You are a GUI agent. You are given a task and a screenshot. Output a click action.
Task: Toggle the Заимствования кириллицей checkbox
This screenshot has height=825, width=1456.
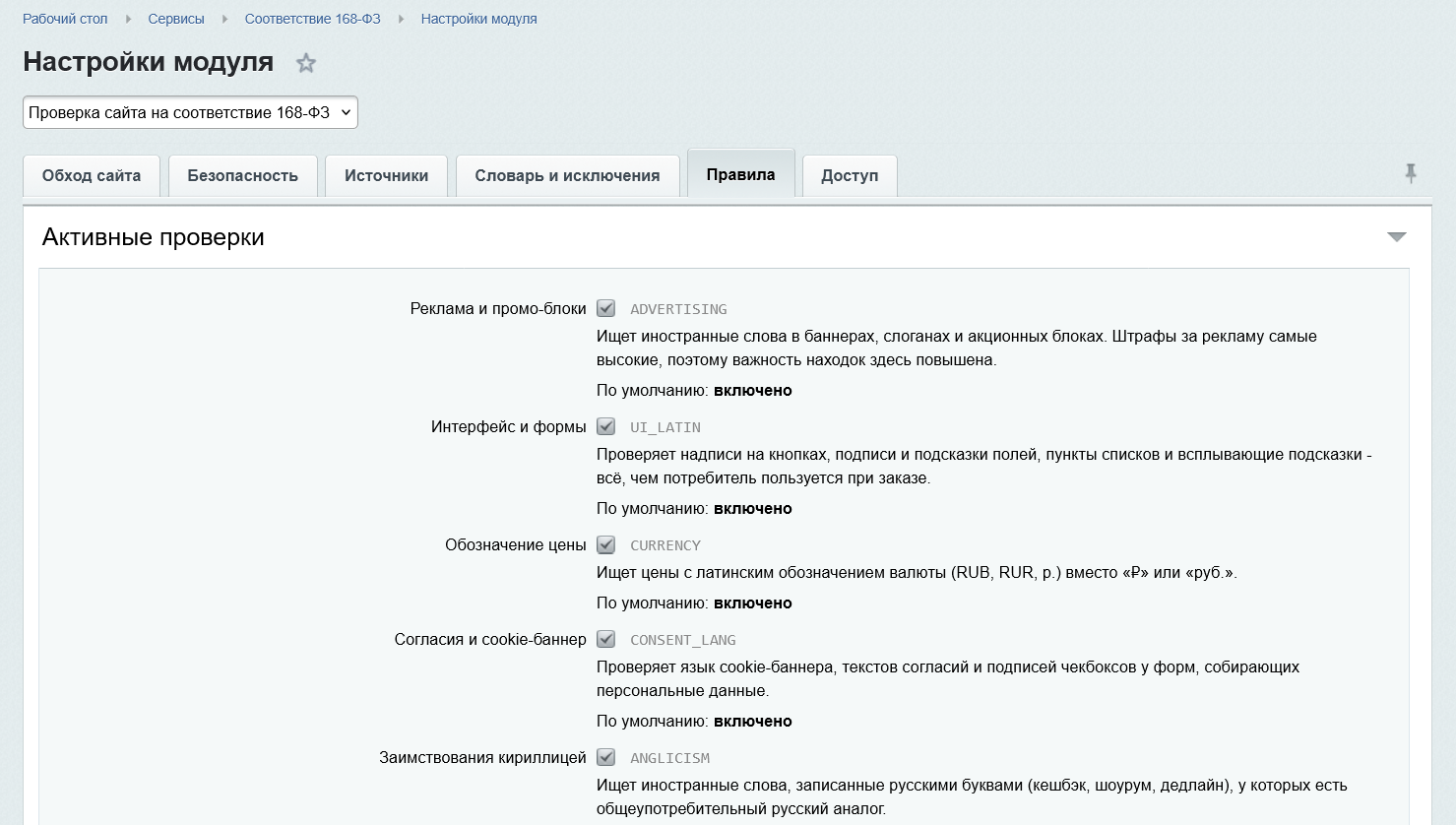(x=606, y=757)
